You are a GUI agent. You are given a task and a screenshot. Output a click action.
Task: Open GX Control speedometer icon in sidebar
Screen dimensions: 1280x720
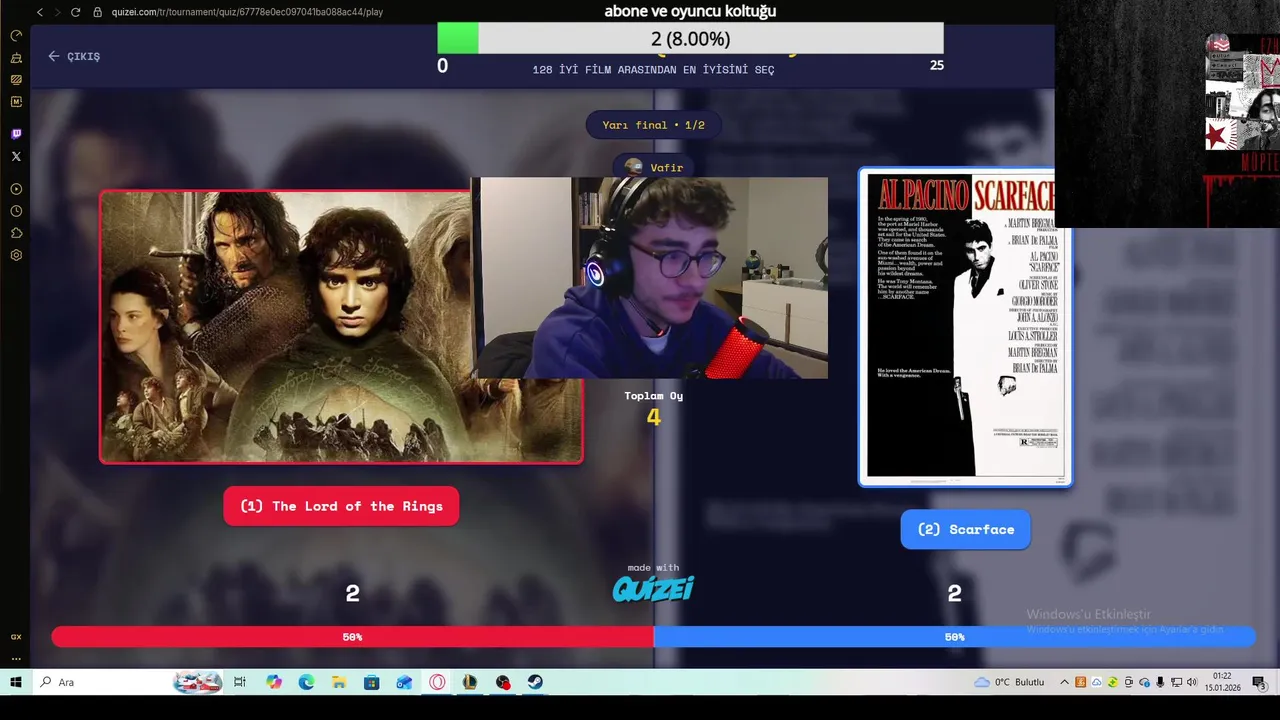(16, 36)
